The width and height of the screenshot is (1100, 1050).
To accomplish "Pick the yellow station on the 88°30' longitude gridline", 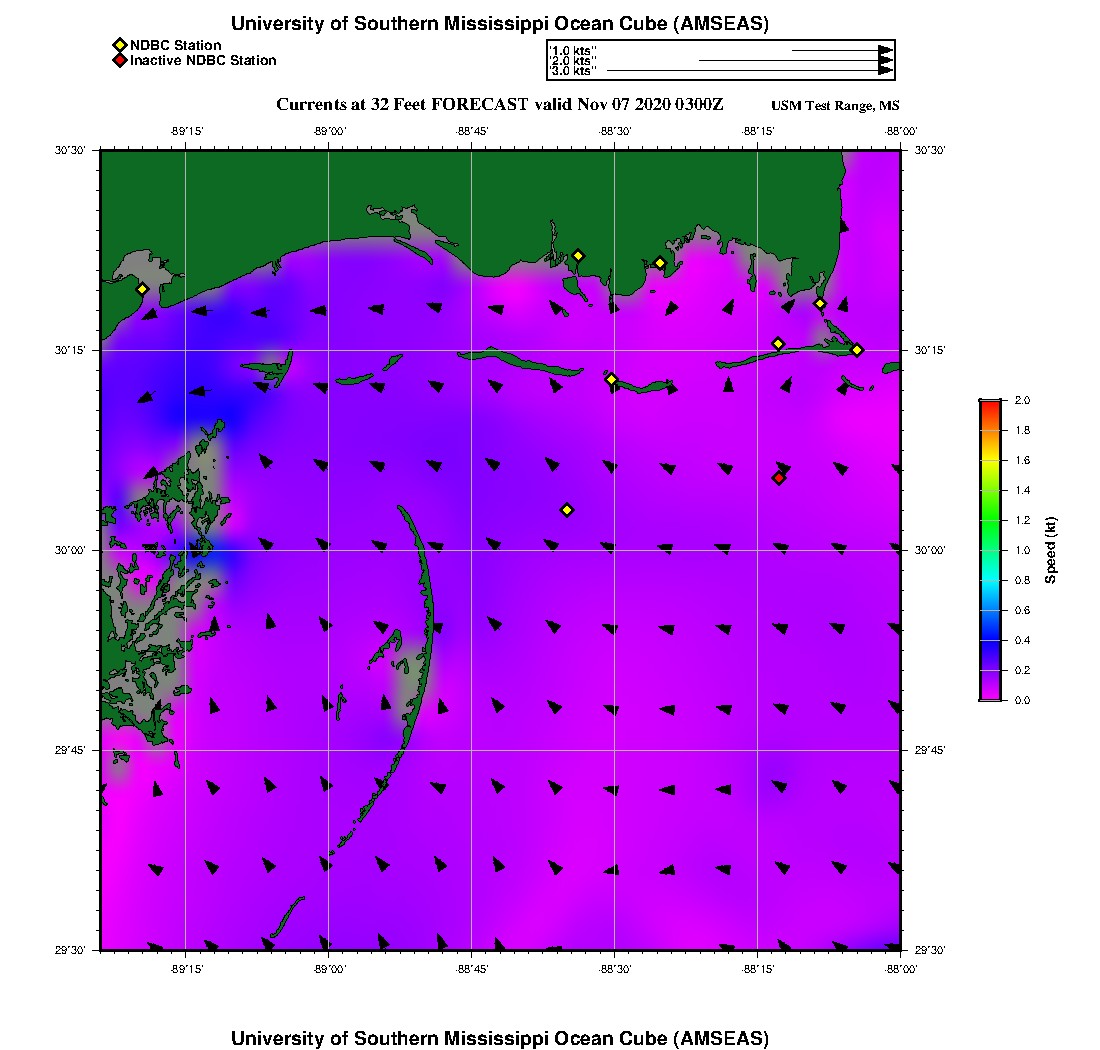I will pos(612,379).
